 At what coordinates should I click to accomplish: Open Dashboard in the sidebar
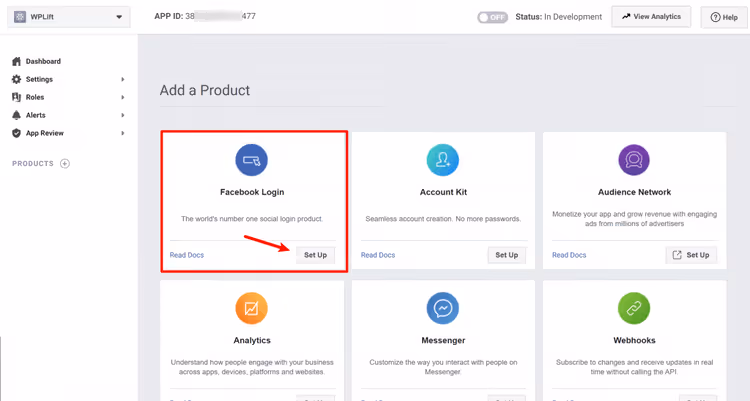click(43, 61)
